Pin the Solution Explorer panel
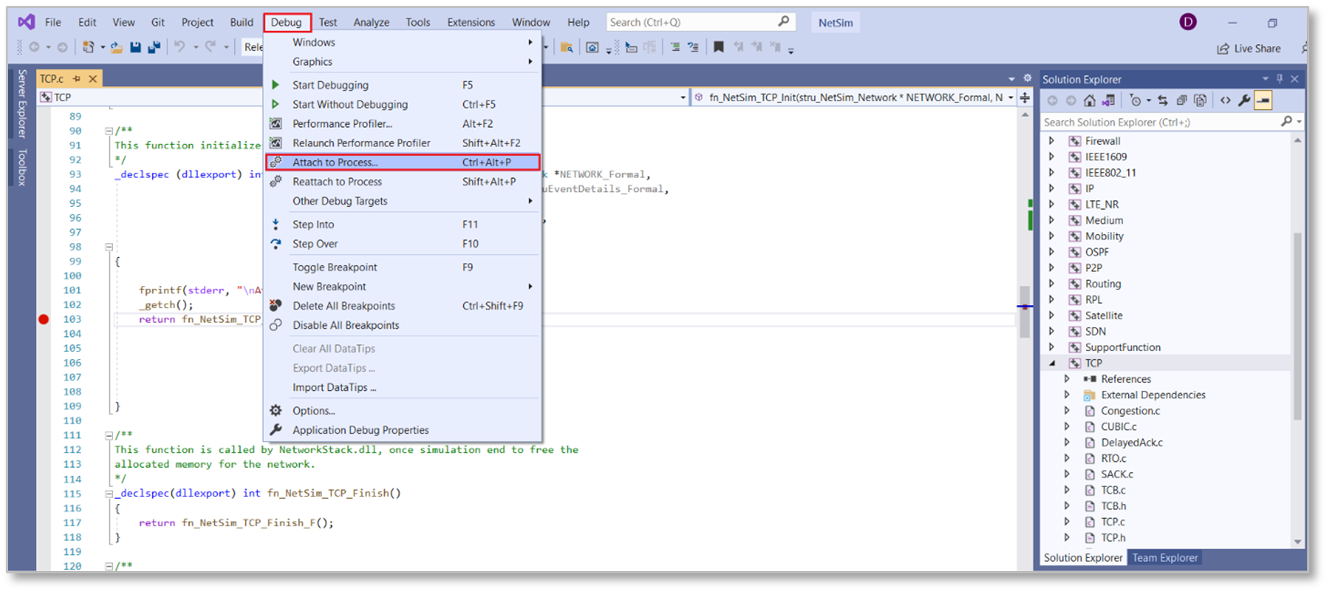1328x592 pixels. [1279, 79]
